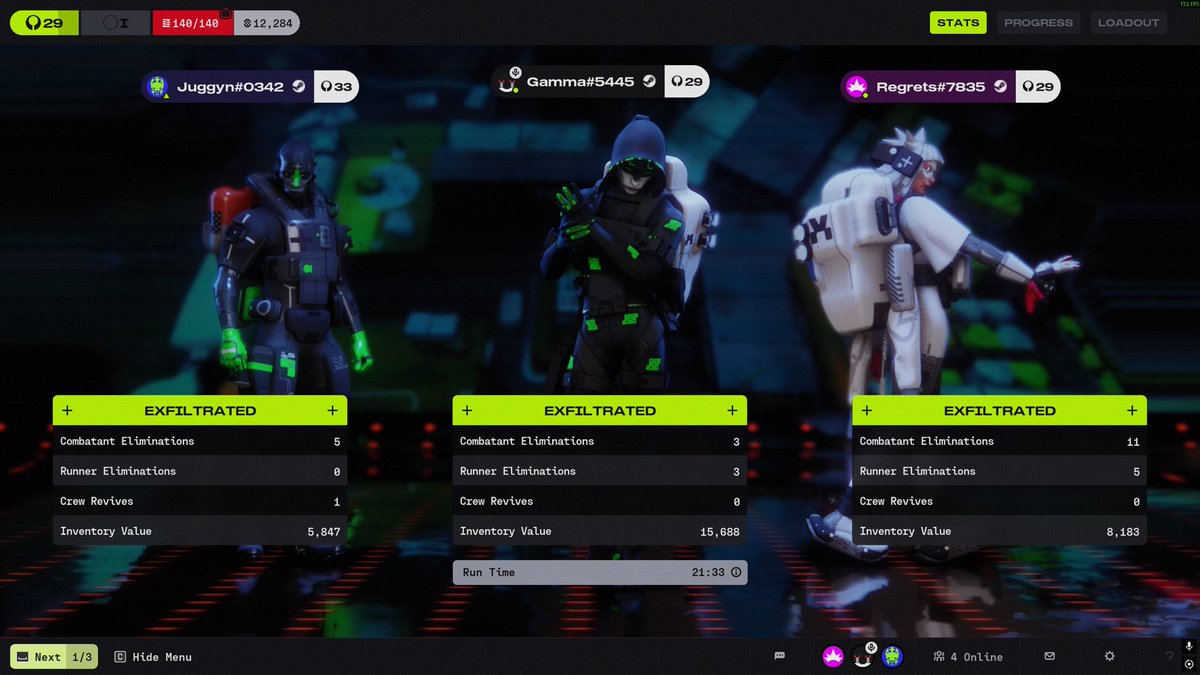This screenshot has width=1200, height=675.
Task: Click the 12,284 credits balance
Action: pyautogui.click(x=266, y=22)
